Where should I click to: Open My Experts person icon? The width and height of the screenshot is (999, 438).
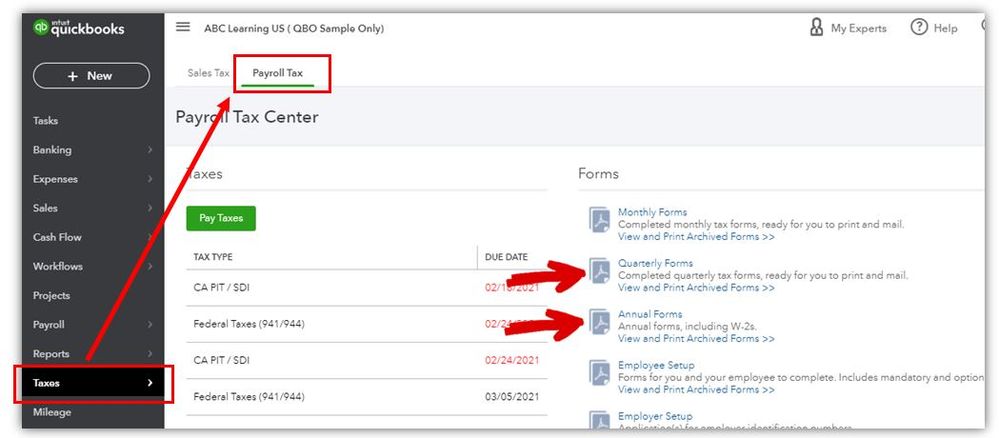[816, 27]
